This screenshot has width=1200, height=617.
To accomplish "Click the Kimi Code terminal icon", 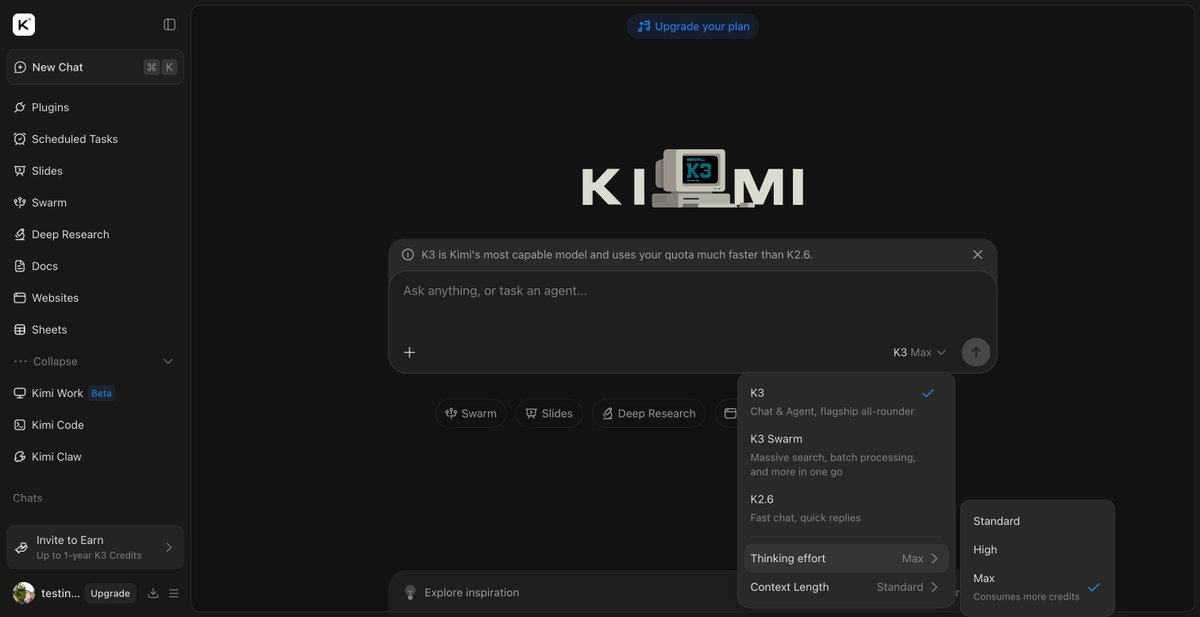I will [x=20, y=425].
